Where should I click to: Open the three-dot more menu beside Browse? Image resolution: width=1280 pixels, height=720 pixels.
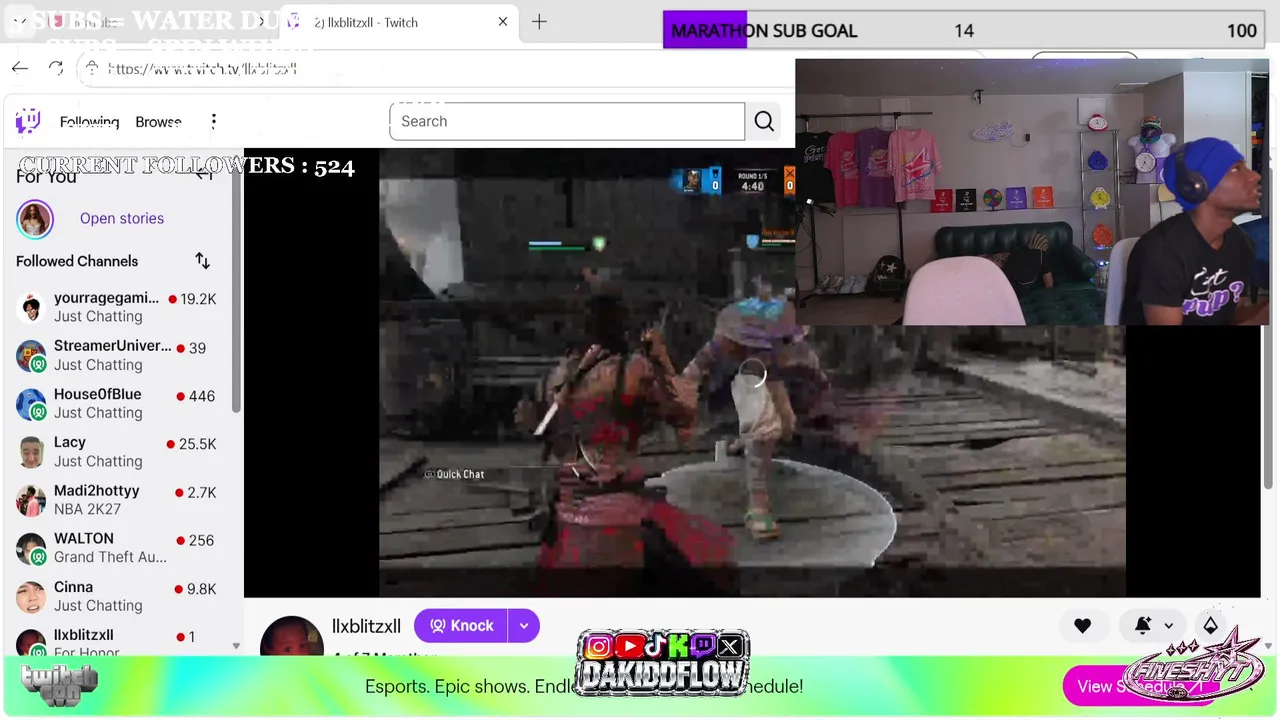(x=213, y=121)
